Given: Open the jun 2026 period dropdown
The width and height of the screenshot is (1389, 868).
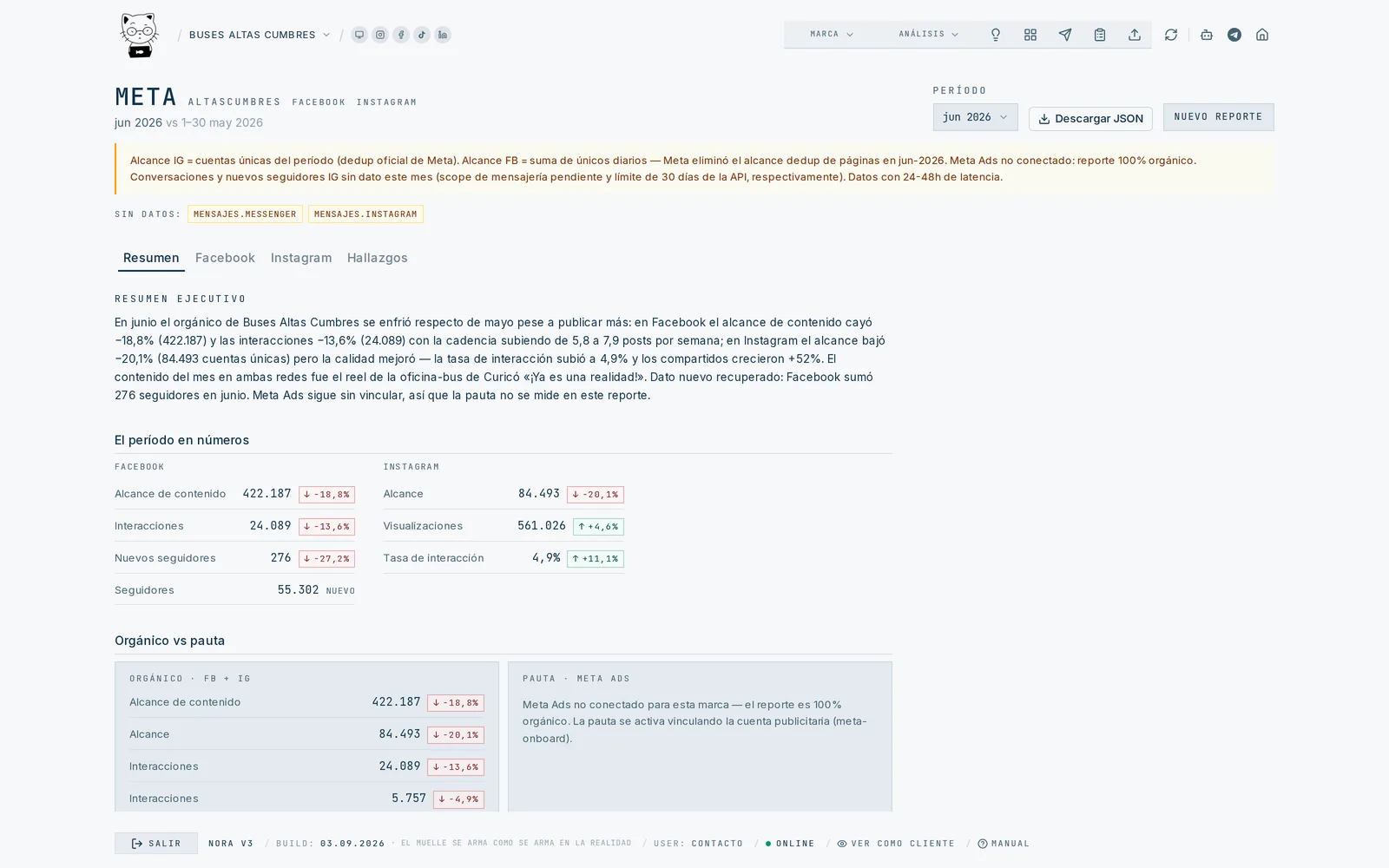Looking at the screenshot, I should point(975,117).
